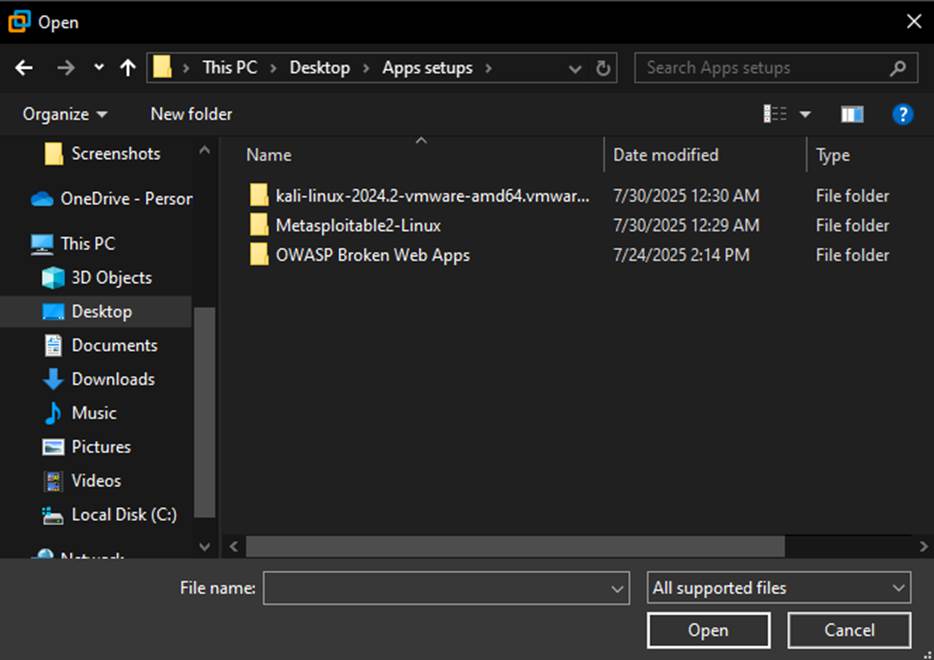
Task: Select the Metasploitable2-Linux folder
Action: point(358,225)
